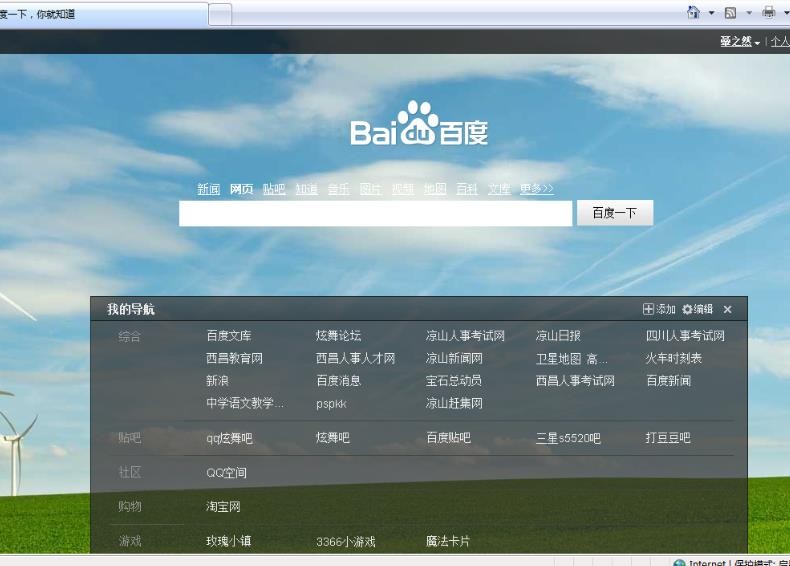Open 淘宝网 shopping link
The image size is (790, 566).
click(x=223, y=507)
